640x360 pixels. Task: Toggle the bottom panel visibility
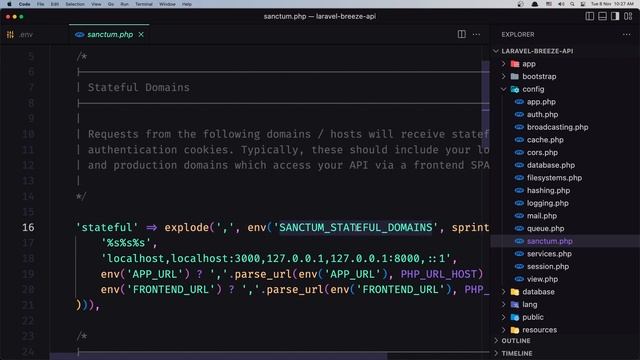pyautogui.click(x=602, y=16)
